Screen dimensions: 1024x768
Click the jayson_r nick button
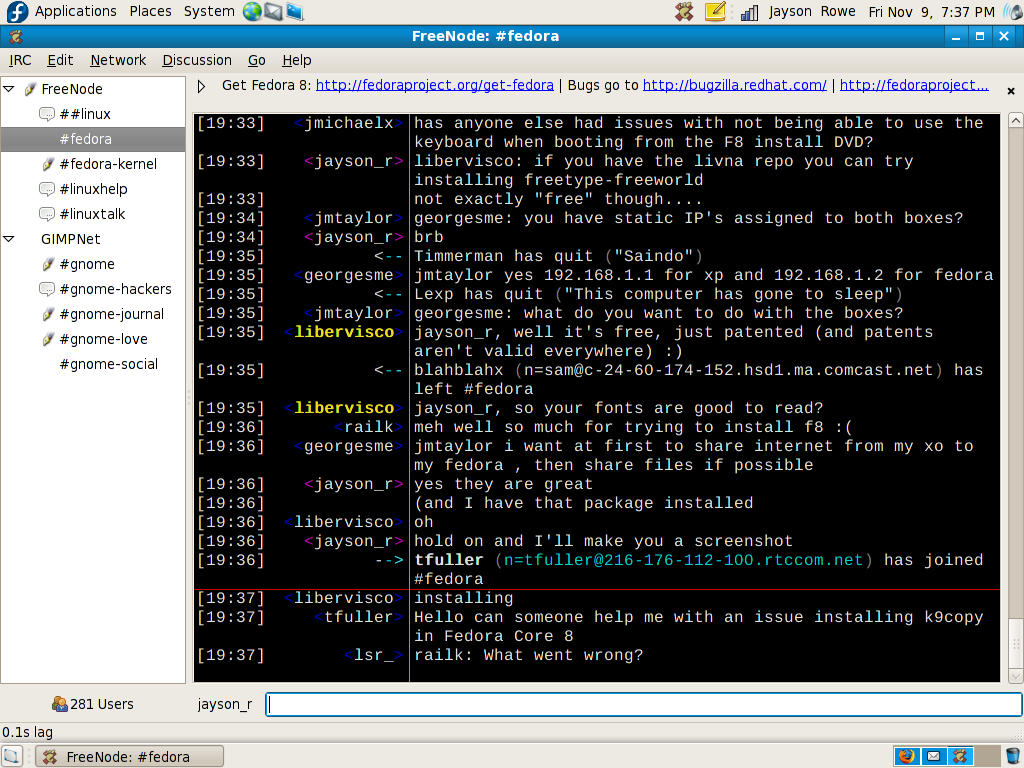(x=225, y=704)
